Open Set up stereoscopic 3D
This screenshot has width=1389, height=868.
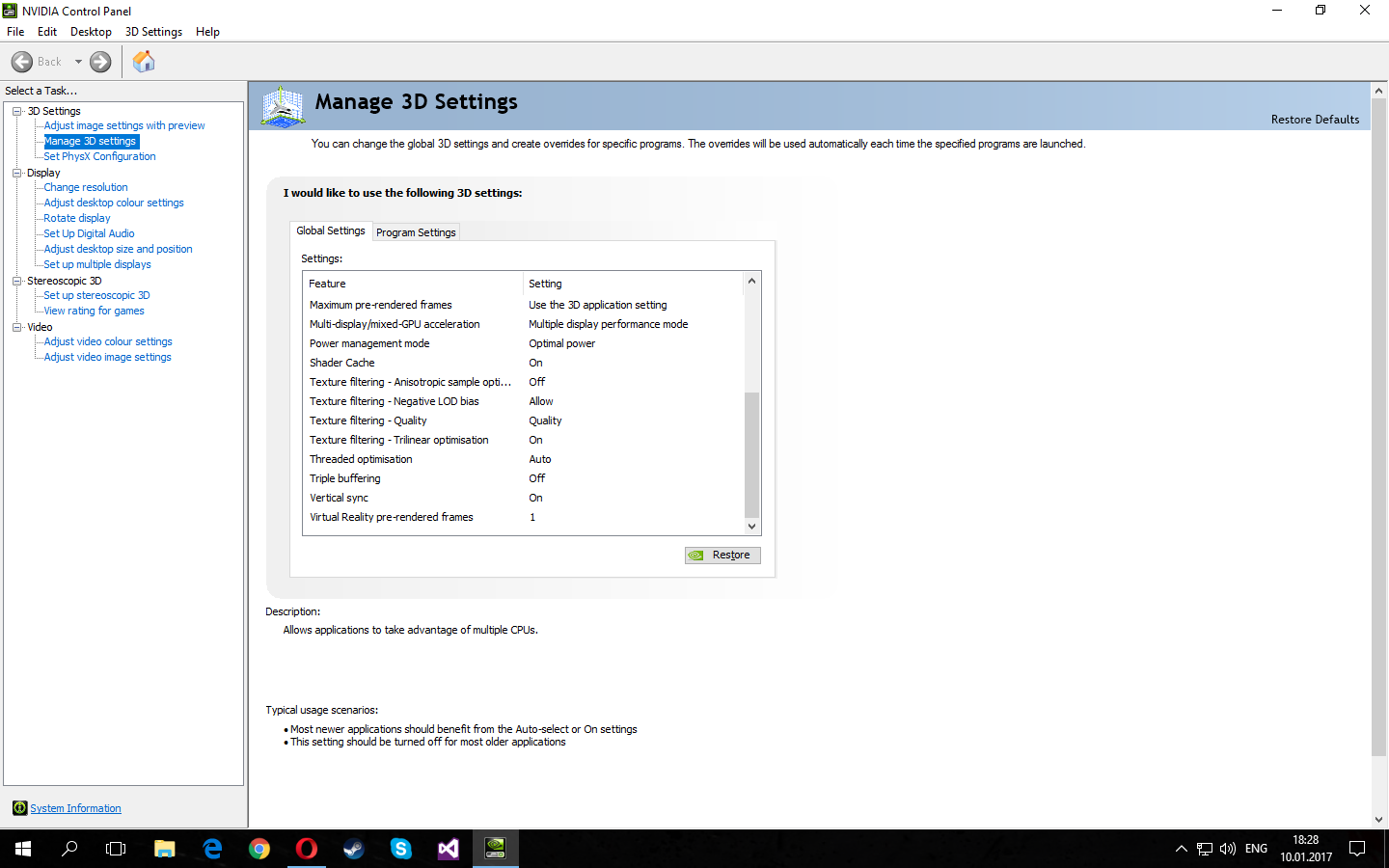(96, 295)
